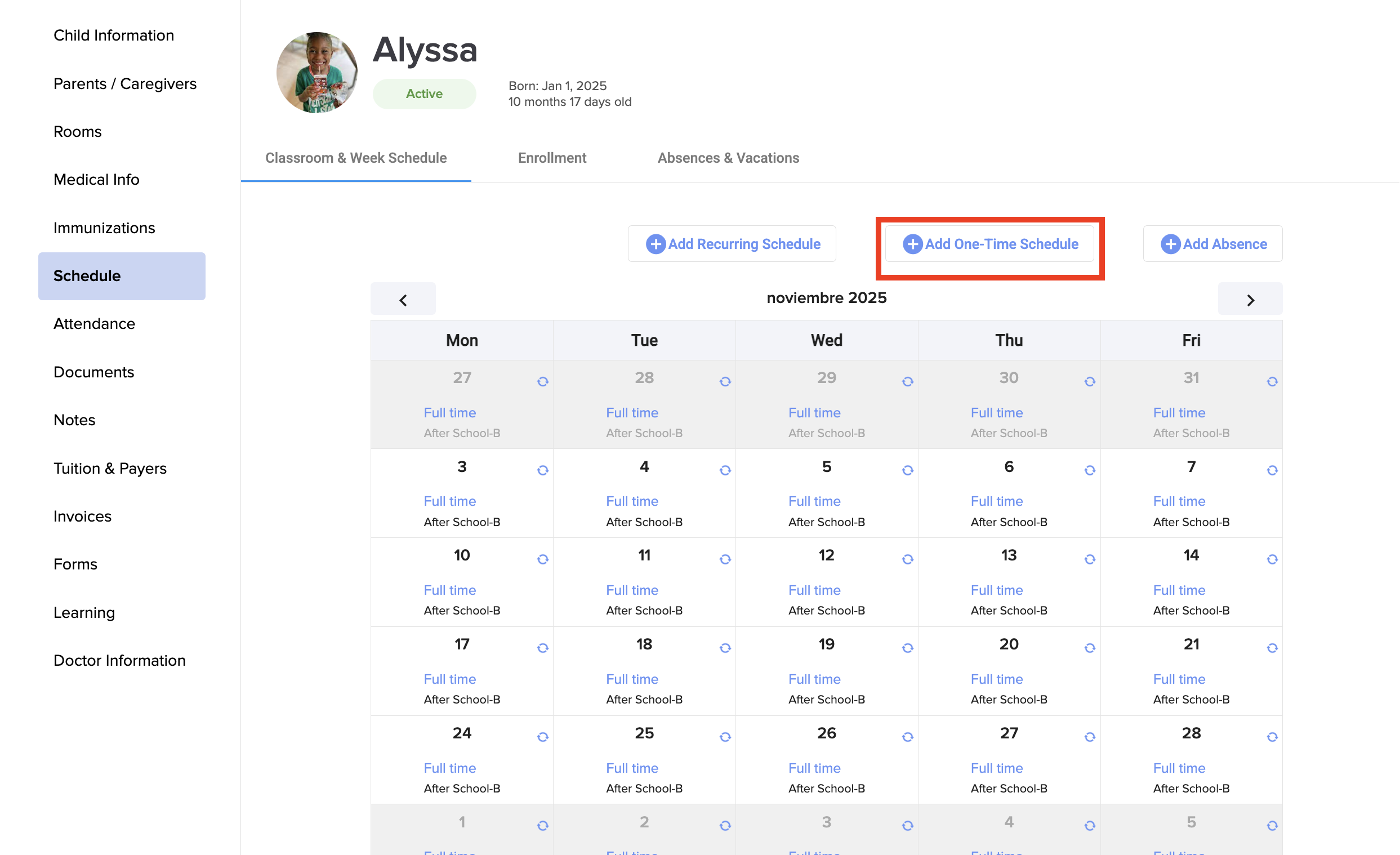Click the recurring icon on November 14

tap(1272, 560)
